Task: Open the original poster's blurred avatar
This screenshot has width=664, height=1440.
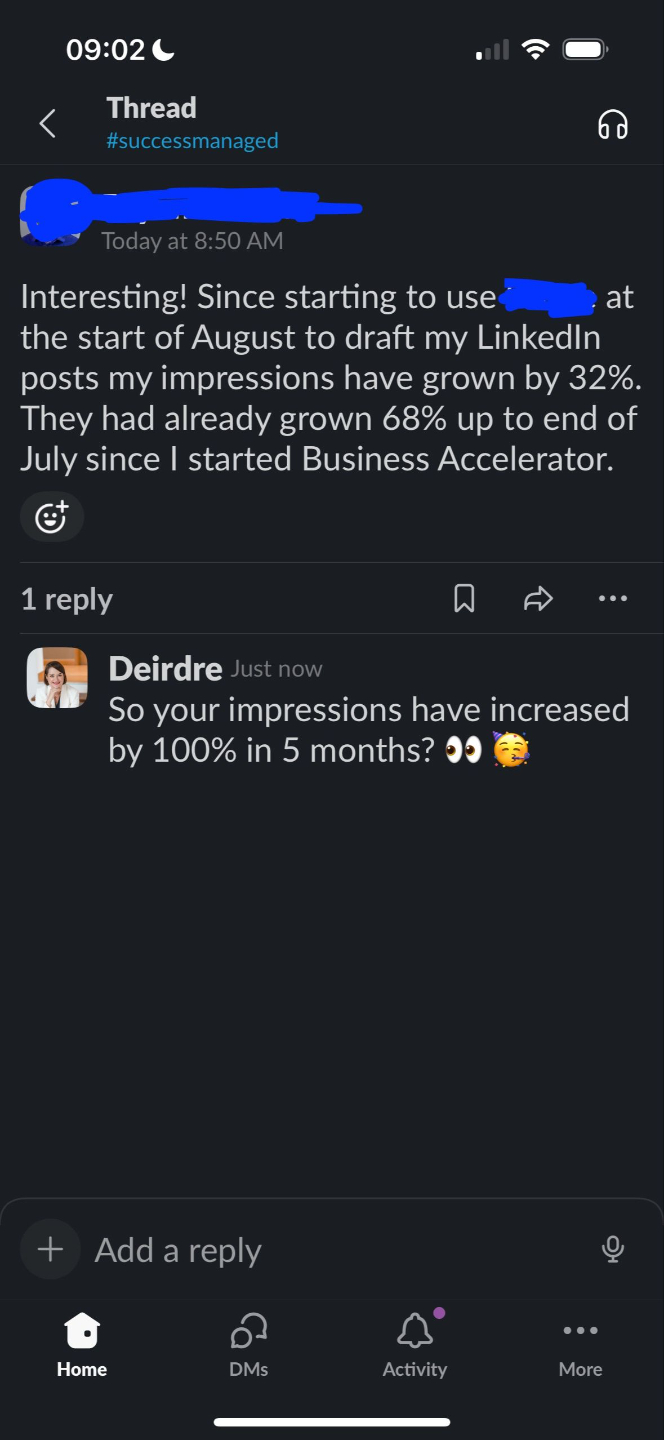Action: [x=49, y=214]
